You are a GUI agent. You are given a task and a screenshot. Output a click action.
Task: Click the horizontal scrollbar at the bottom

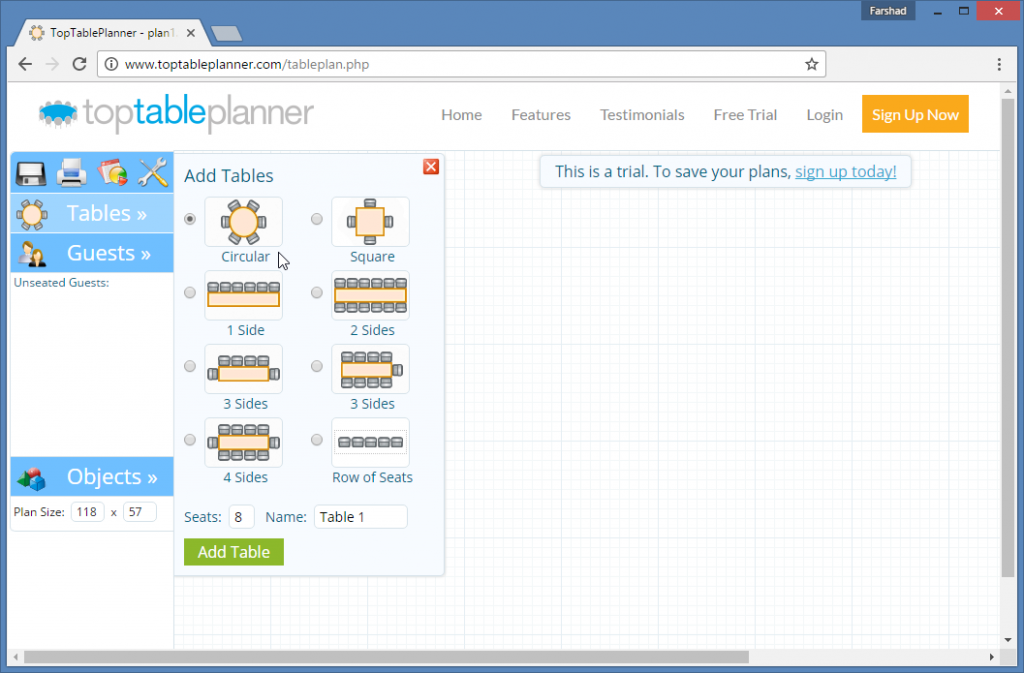pos(385,657)
